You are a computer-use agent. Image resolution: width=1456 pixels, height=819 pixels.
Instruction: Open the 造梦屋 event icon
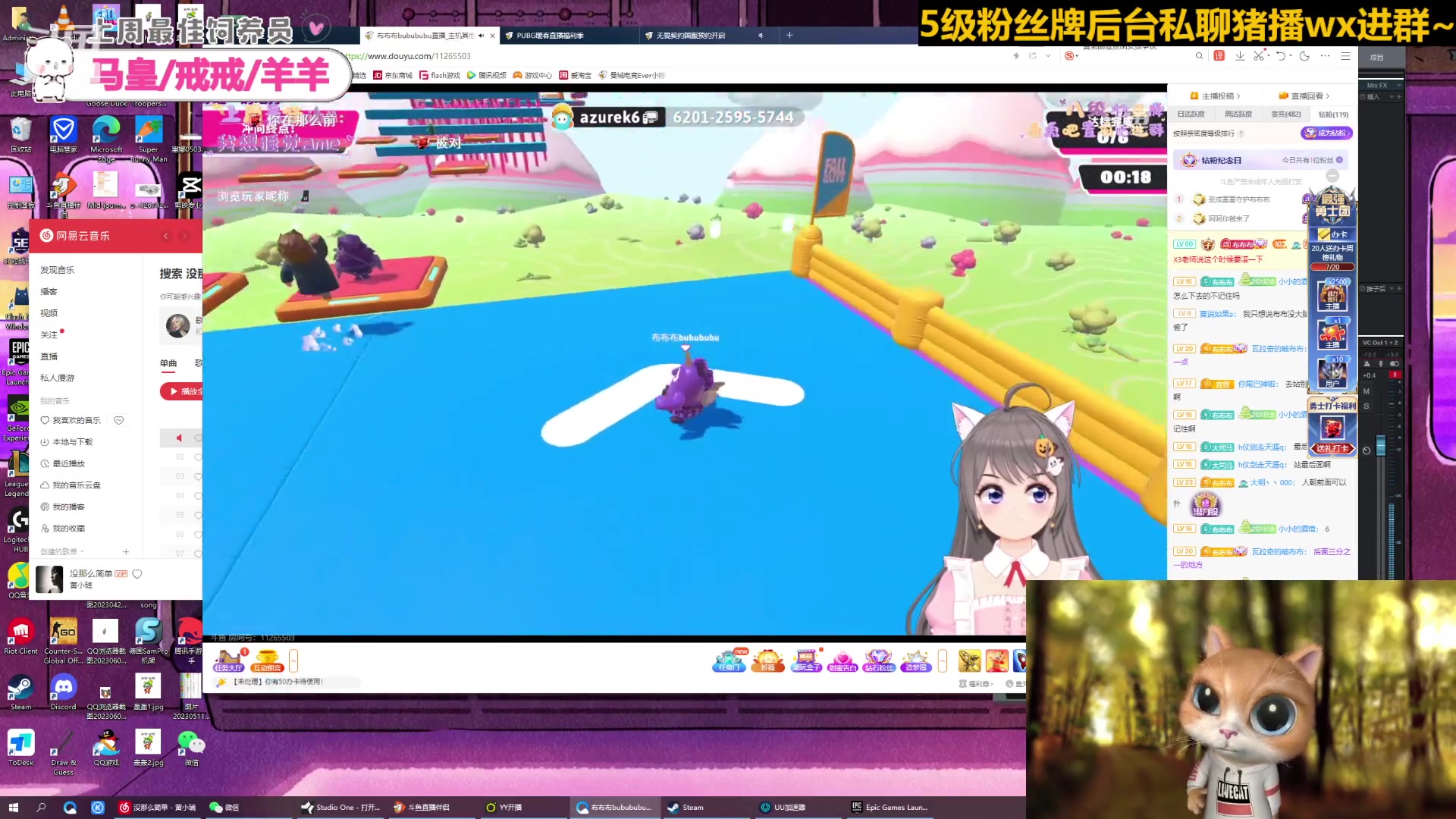pyautogui.click(x=915, y=662)
